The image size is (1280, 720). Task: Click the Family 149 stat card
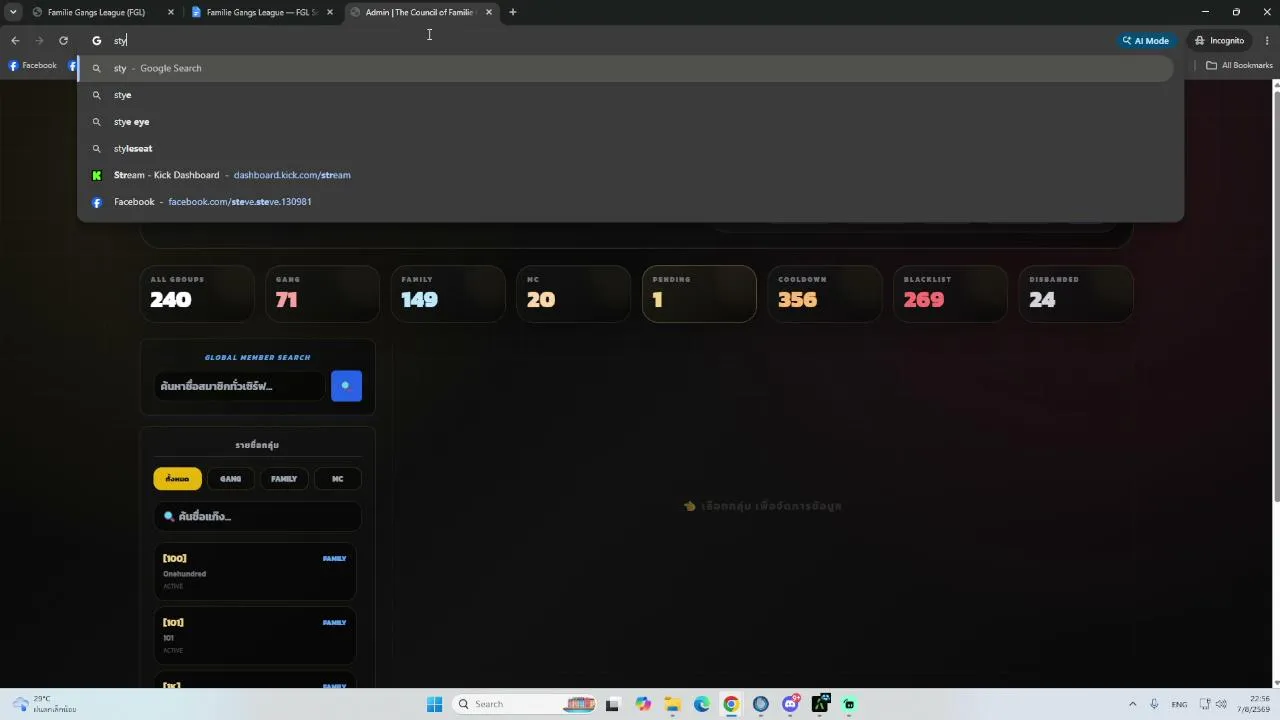(x=448, y=294)
